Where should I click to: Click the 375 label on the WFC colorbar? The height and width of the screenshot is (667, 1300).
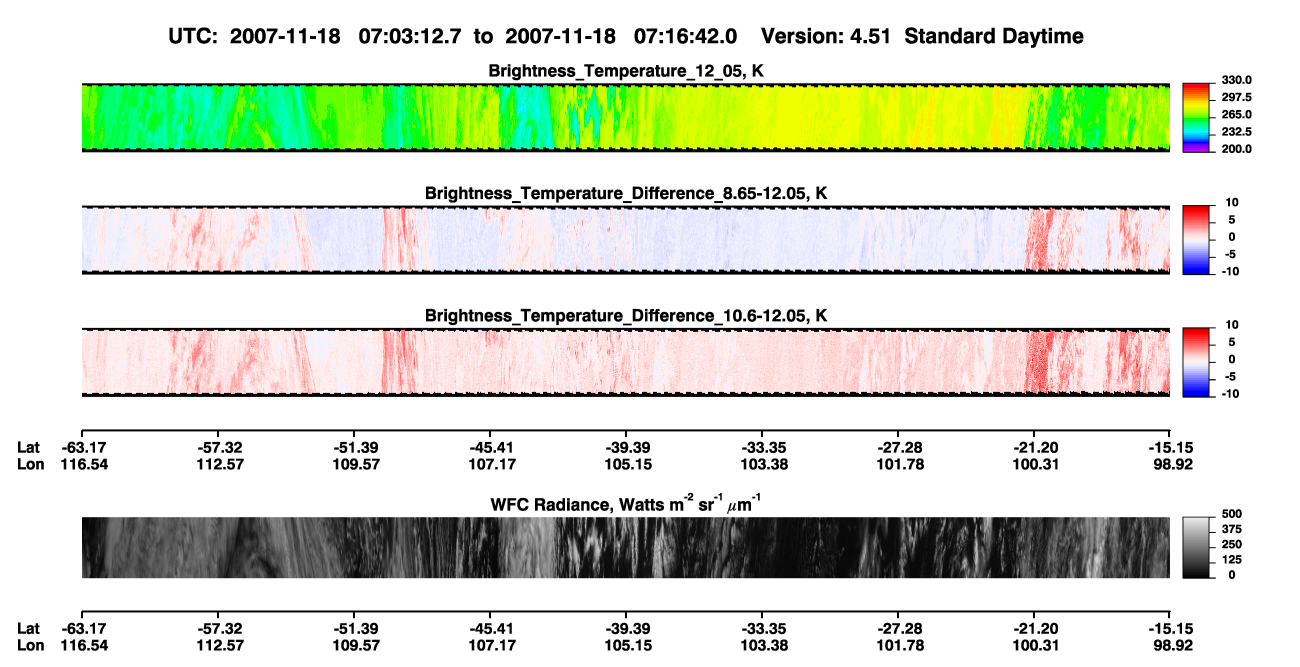click(1232, 528)
